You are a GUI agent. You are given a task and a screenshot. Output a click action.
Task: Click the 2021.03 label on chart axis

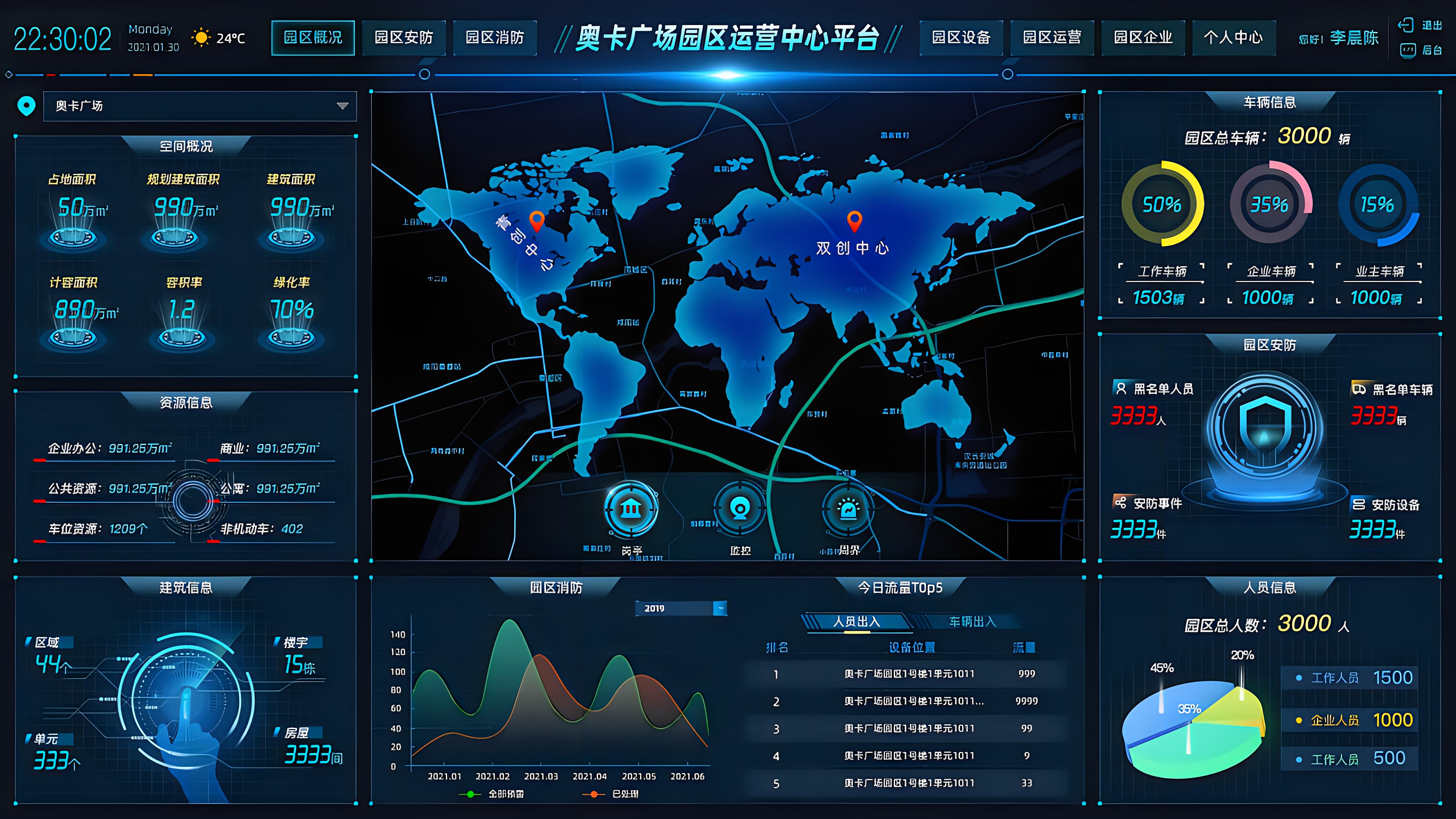[541, 777]
